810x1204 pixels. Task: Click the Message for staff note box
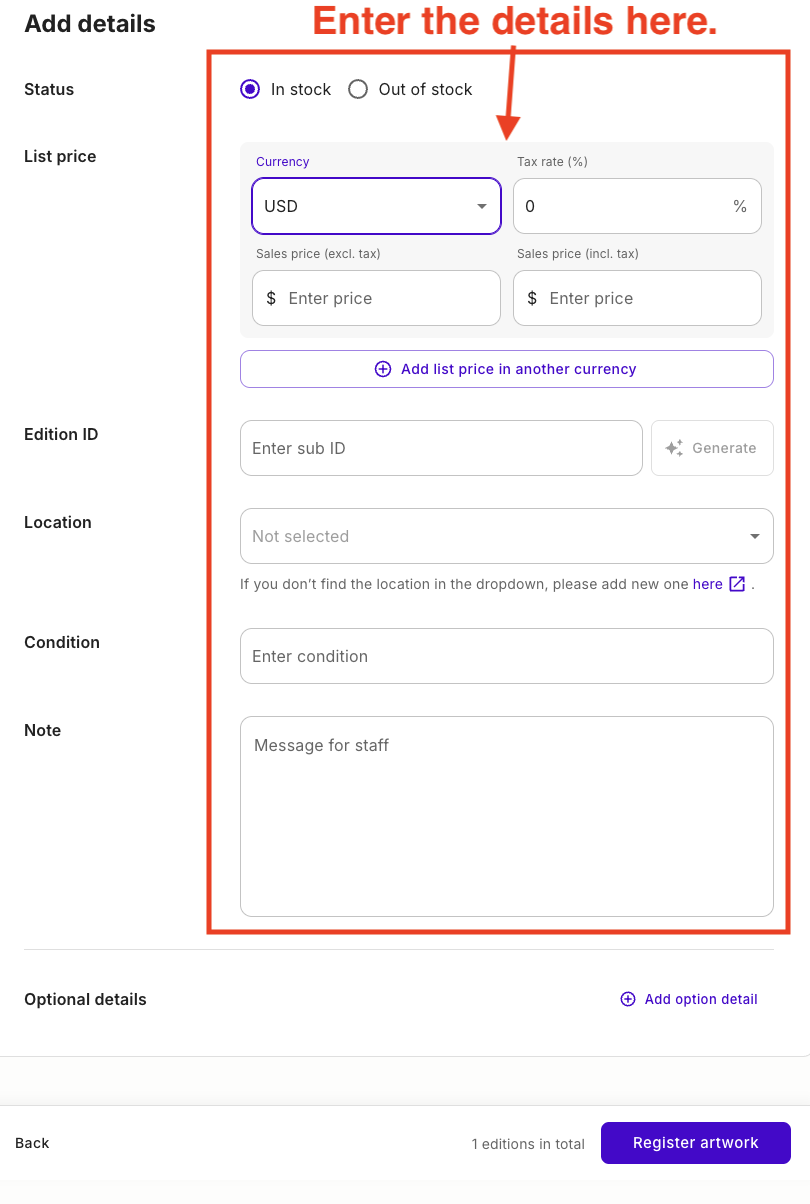pos(507,816)
